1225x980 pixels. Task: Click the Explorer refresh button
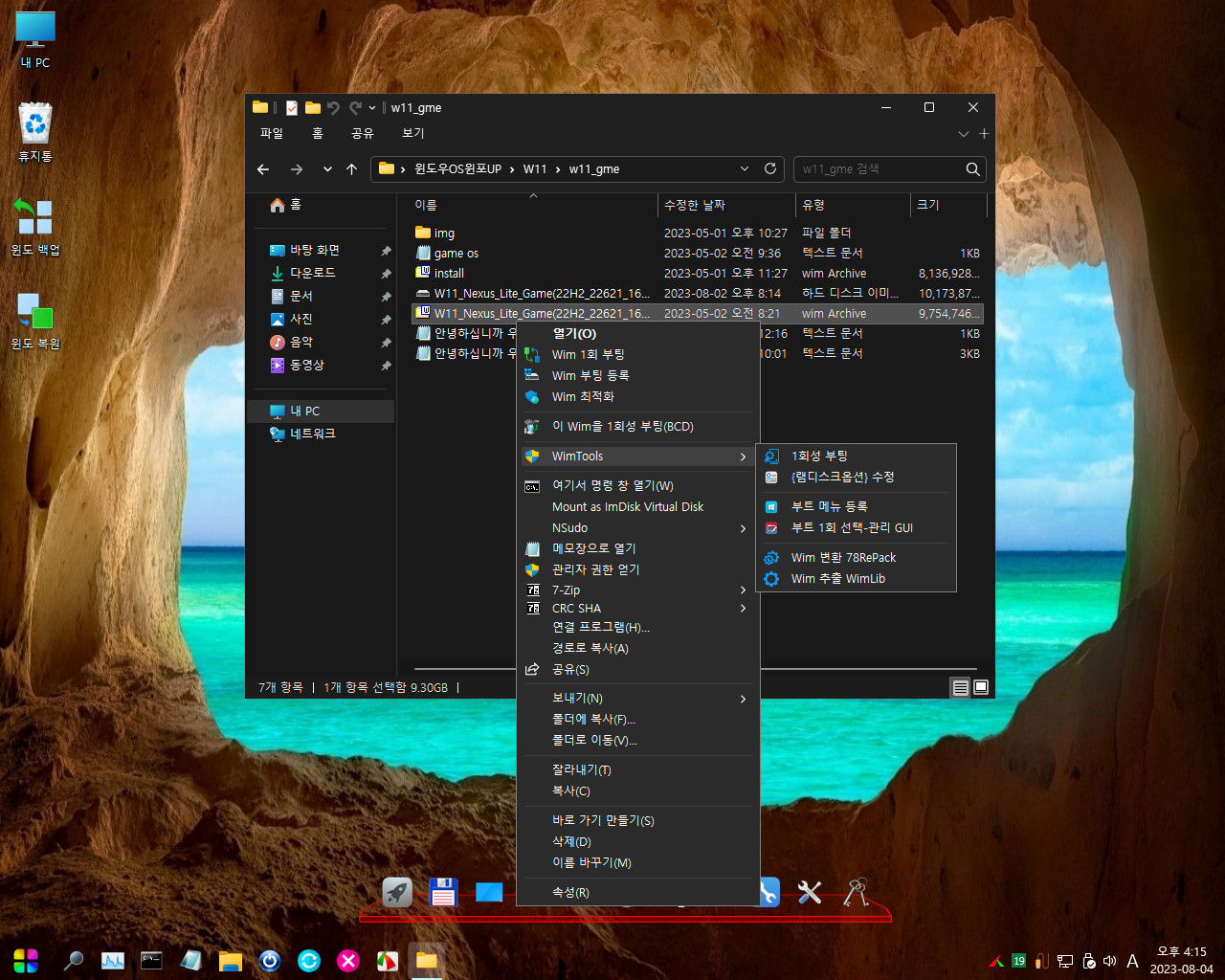(x=770, y=168)
